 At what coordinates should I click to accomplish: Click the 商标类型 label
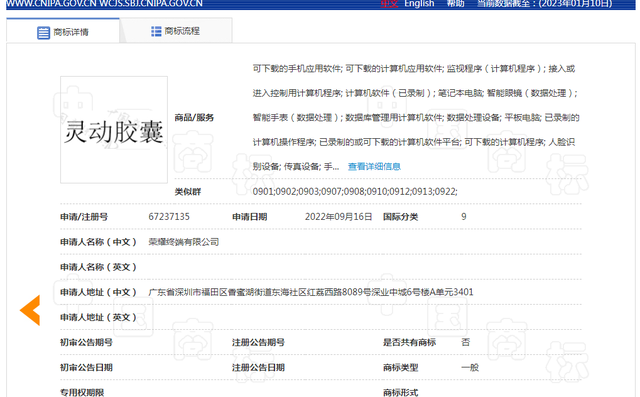[400, 368]
